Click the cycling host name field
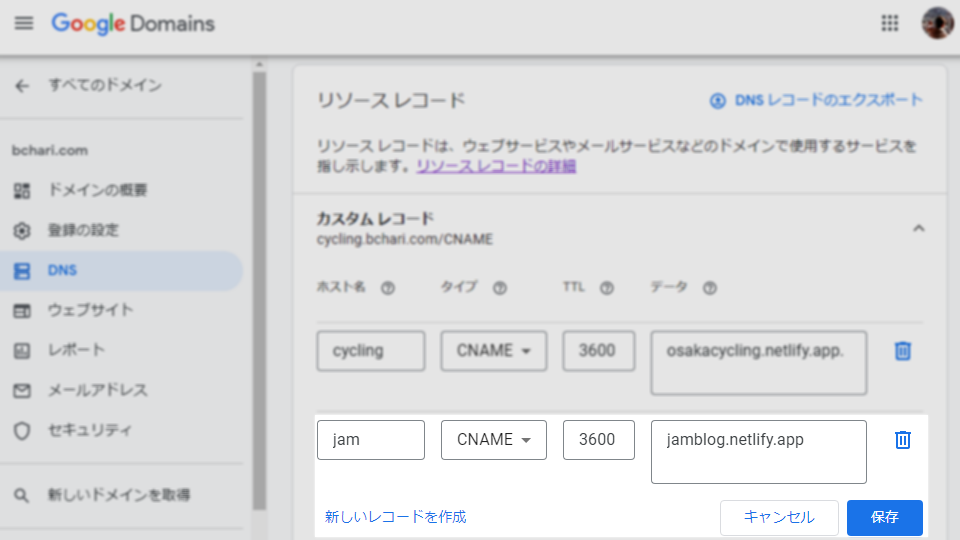The height and width of the screenshot is (540, 960). click(371, 351)
